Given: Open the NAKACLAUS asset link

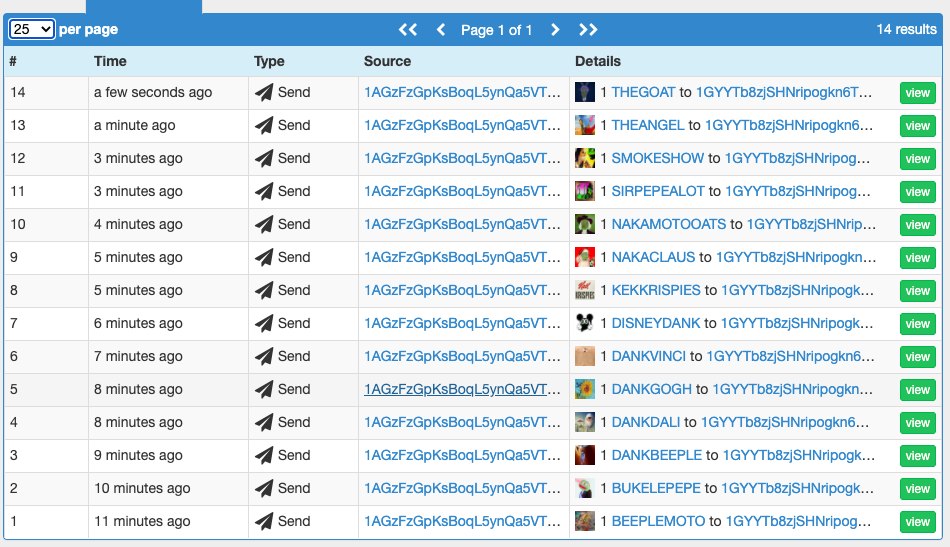Looking at the screenshot, I should click(653, 257).
